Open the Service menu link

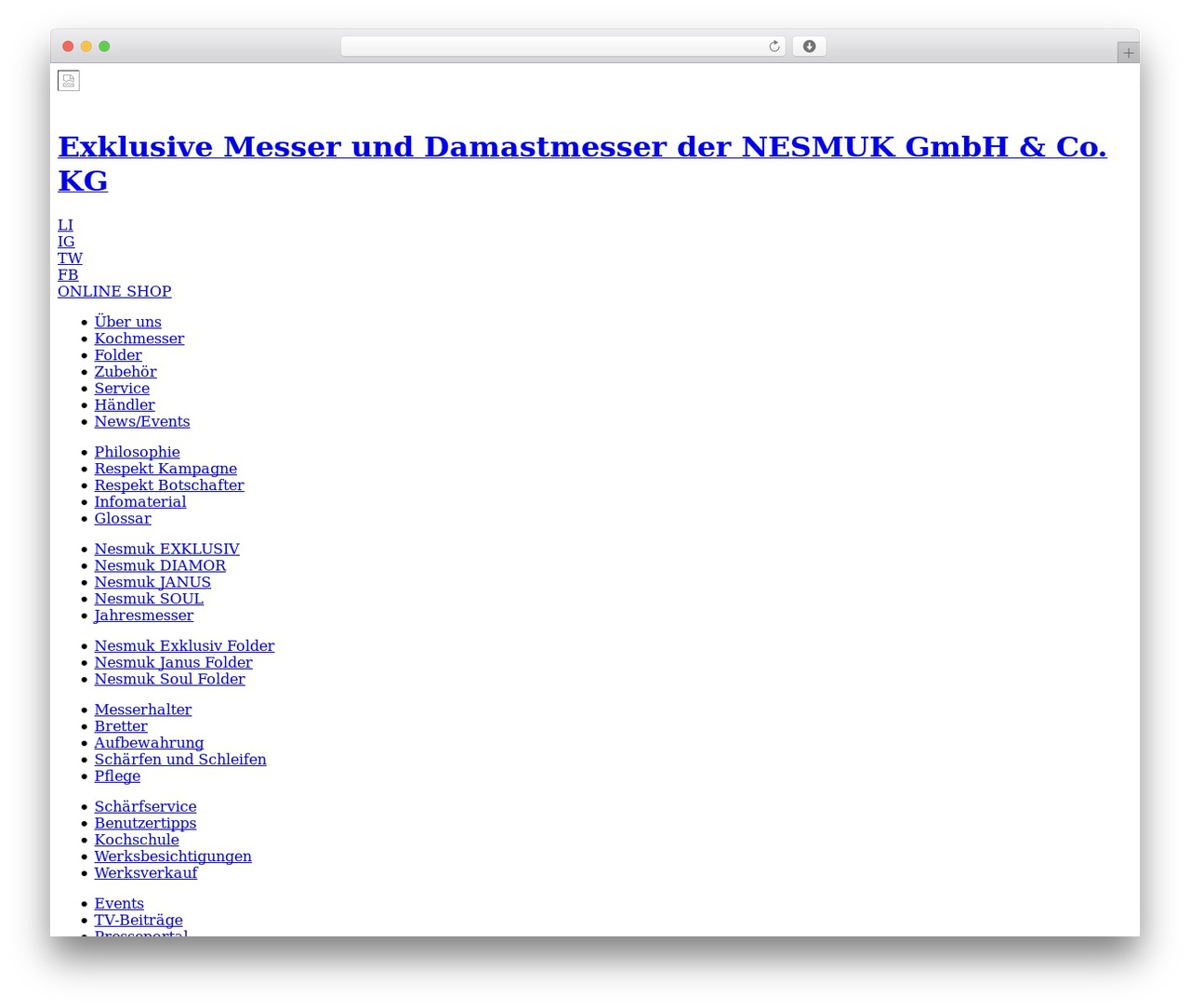pyautogui.click(x=122, y=389)
